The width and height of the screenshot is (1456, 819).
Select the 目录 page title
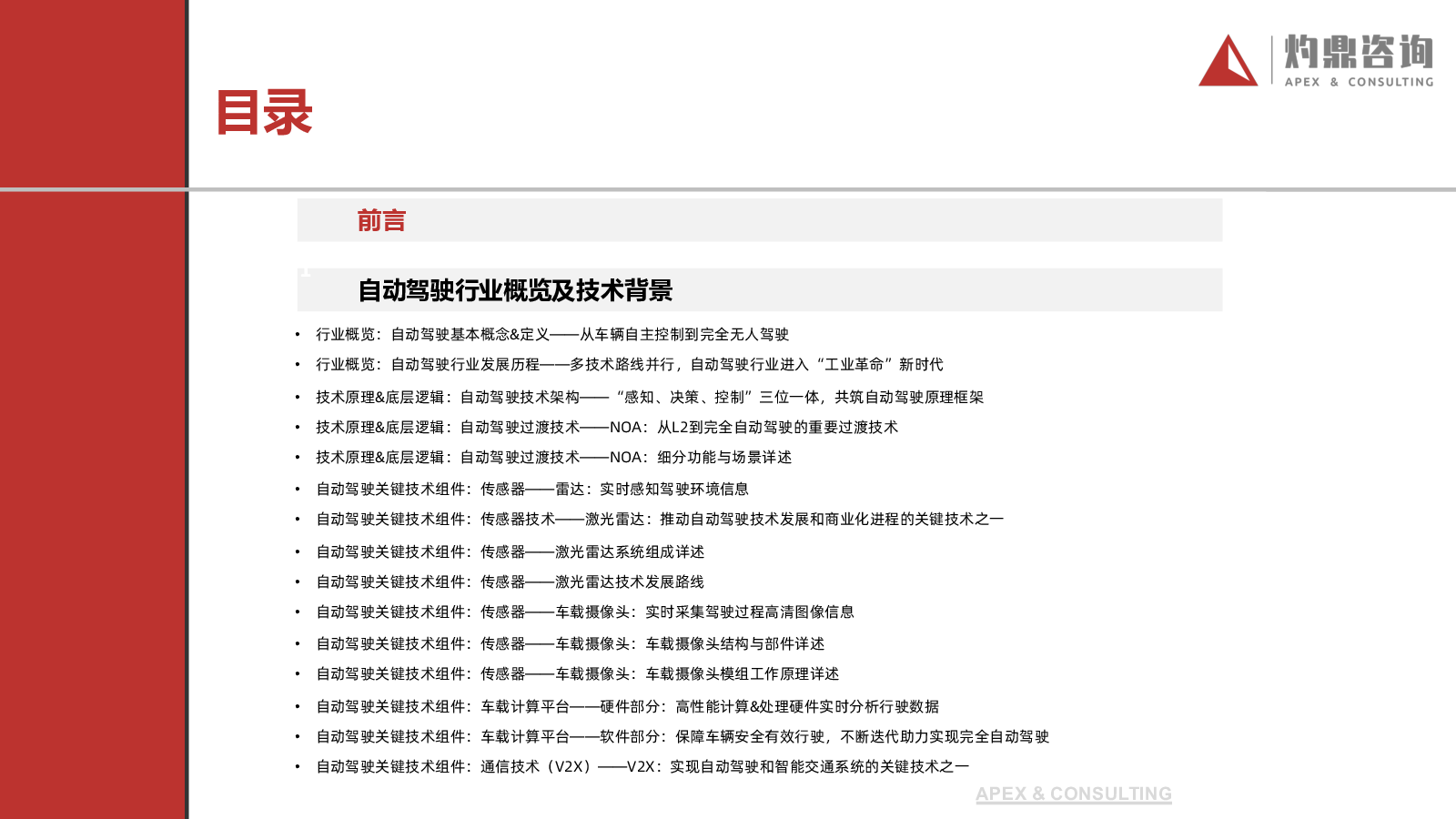coord(265,113)
